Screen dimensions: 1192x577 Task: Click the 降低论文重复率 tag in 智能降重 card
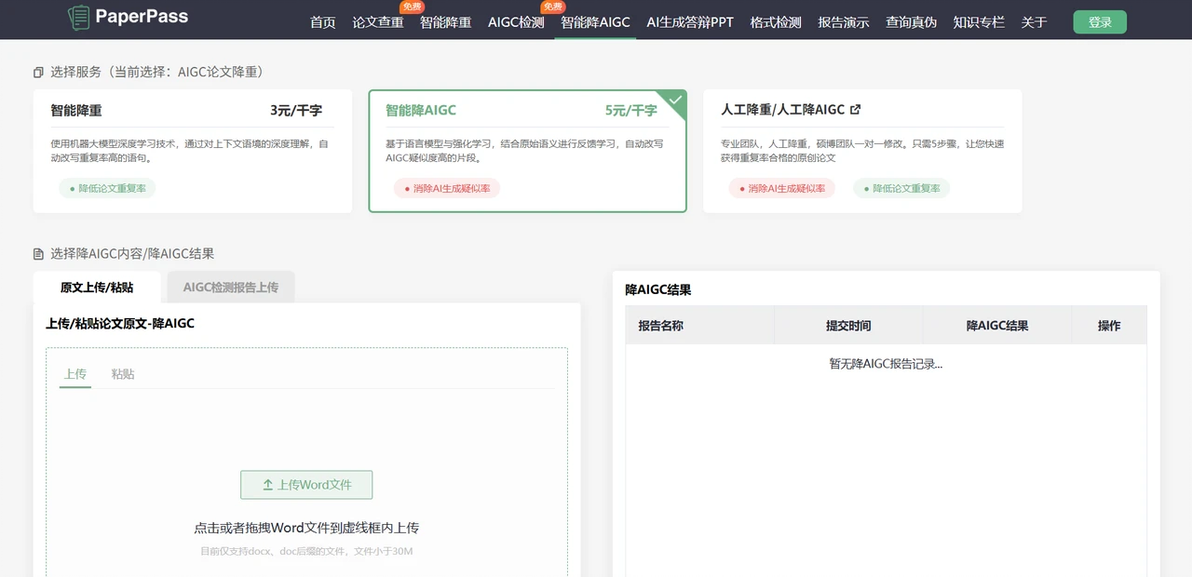click(x=107, y=188)
